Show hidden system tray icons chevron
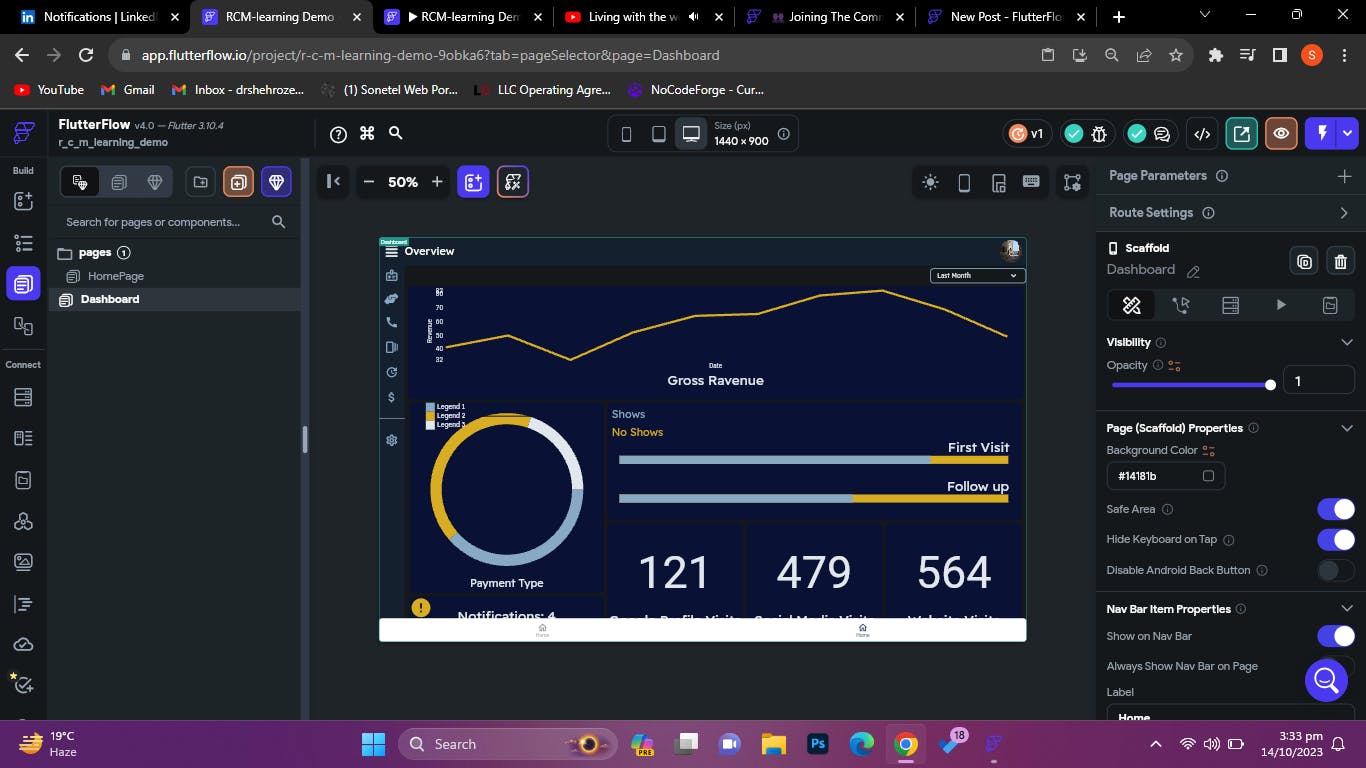 pyautogui.click(x=1156, y=744)
